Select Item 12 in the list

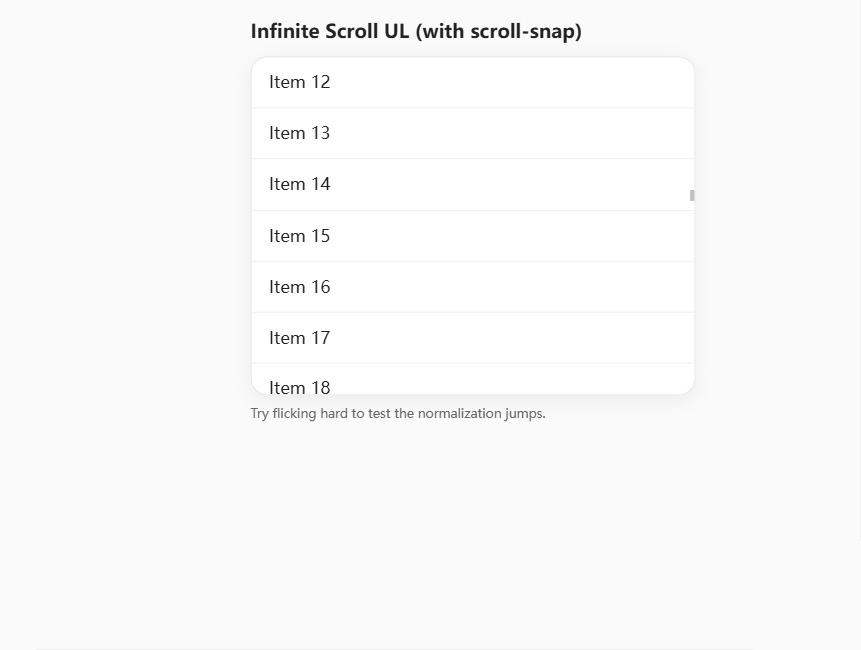pos(299,82)
